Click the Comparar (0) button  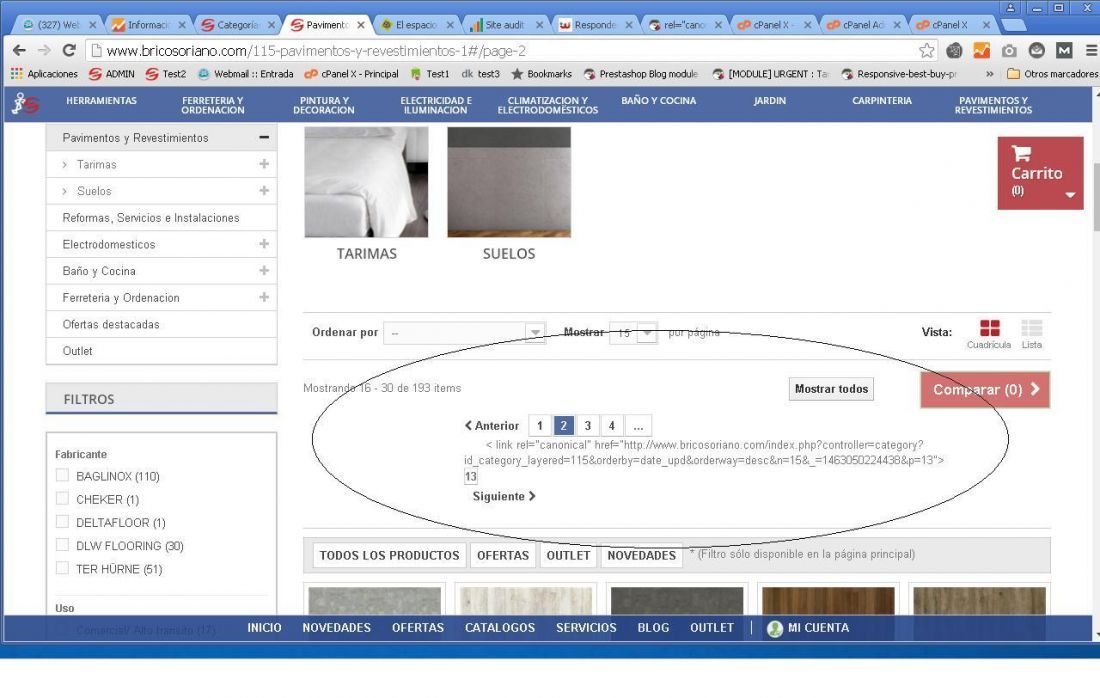pos(985,389)
